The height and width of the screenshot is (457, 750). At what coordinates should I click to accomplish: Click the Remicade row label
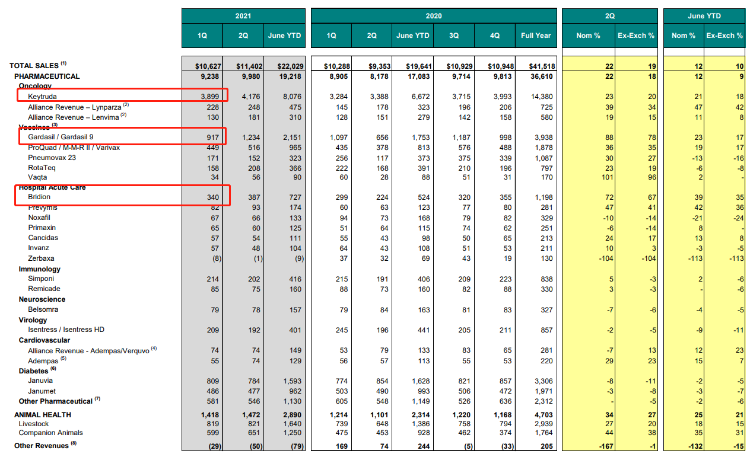click(44, 289)
